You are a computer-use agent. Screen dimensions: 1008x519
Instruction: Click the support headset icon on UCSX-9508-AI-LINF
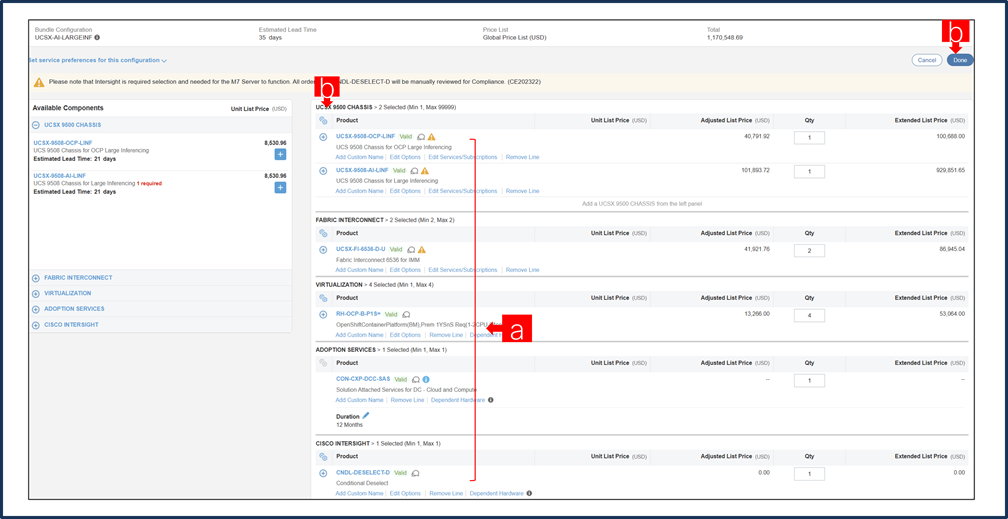[414, 170]
